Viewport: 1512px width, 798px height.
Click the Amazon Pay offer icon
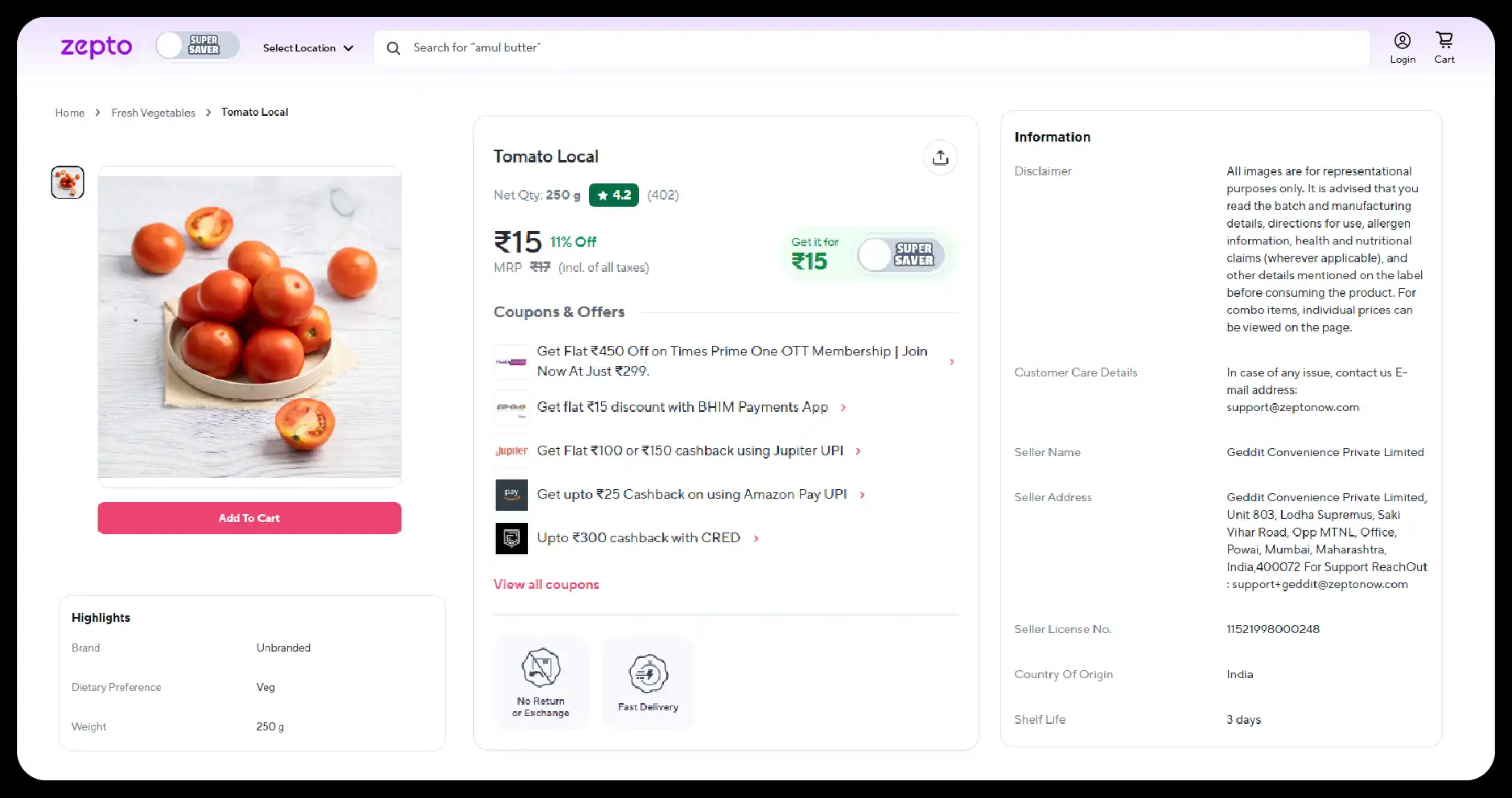point(511,495)
